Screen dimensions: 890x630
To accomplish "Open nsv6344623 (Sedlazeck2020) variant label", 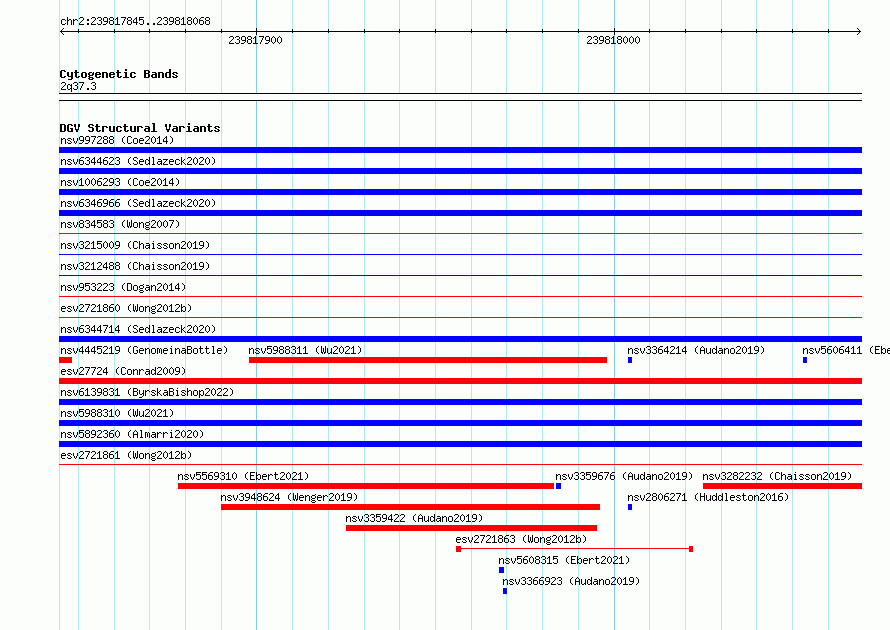I will pos(138,161).
